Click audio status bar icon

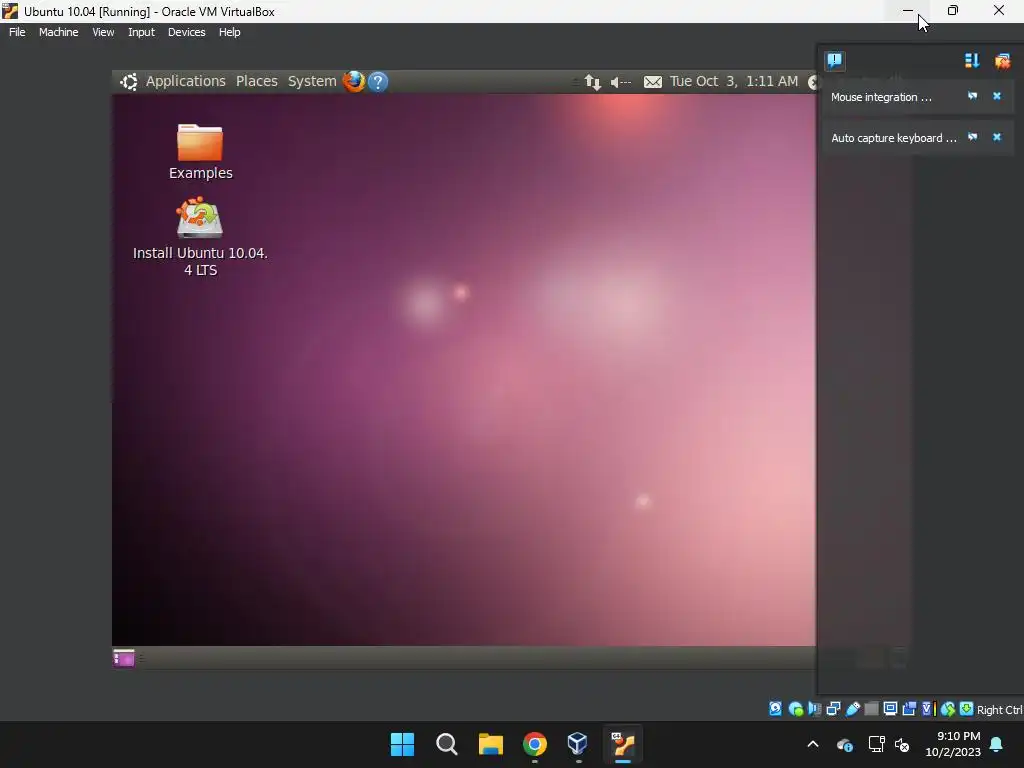(814, 709)
